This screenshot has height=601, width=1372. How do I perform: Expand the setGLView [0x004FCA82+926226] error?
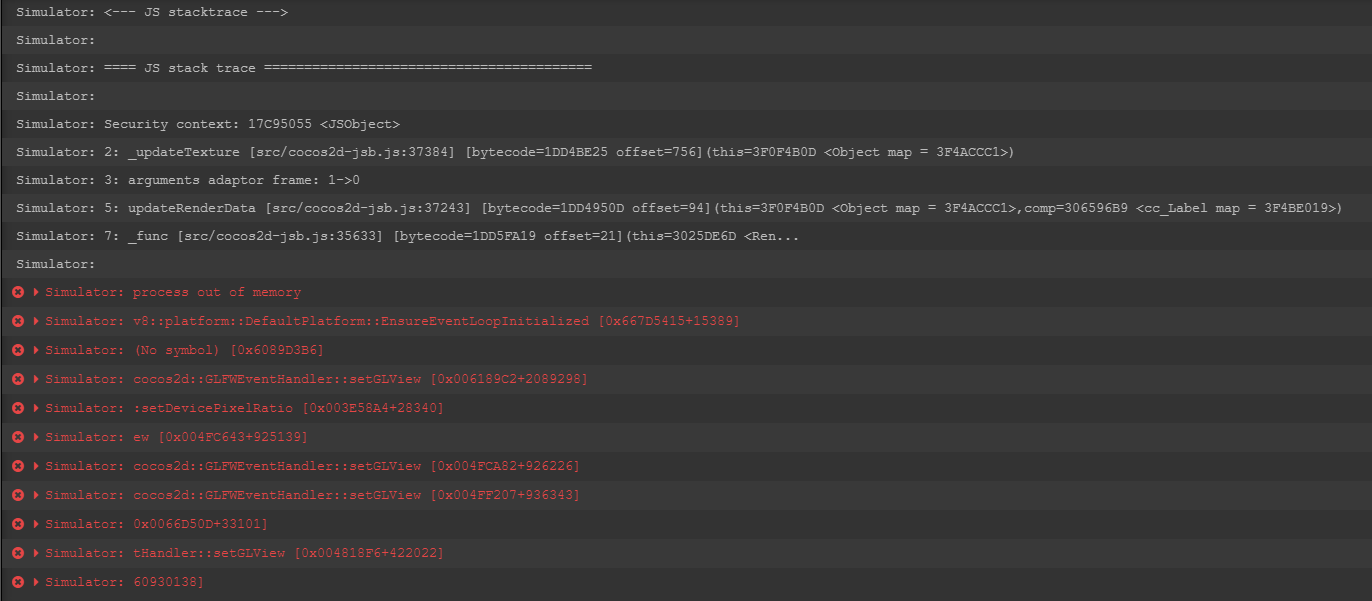(37, 466)
